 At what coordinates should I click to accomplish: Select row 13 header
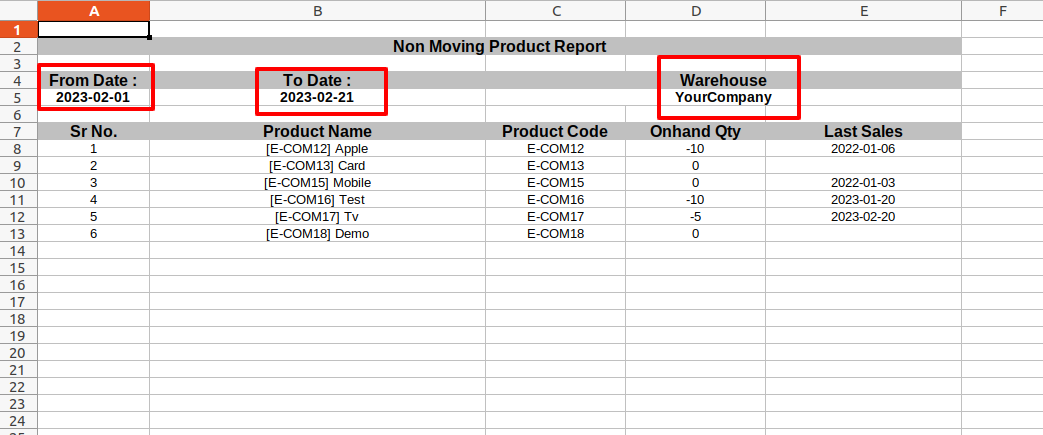(19, 233)
